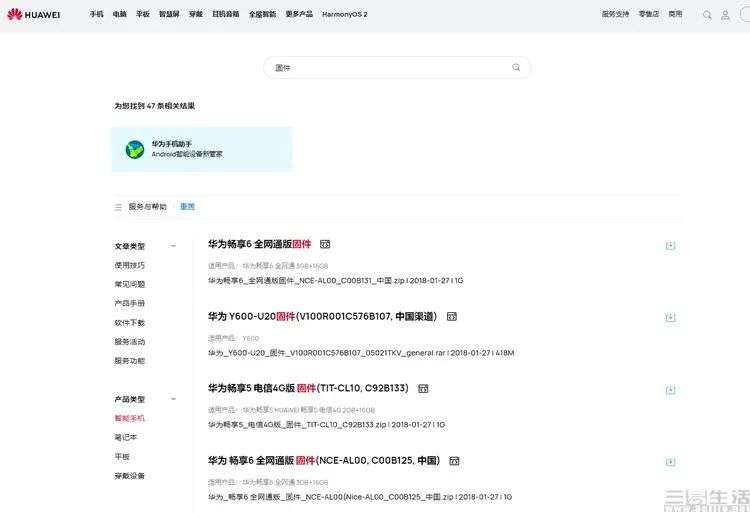
Task: Click the 华为手机助手 green globe icon
Action: pos(135,150)
